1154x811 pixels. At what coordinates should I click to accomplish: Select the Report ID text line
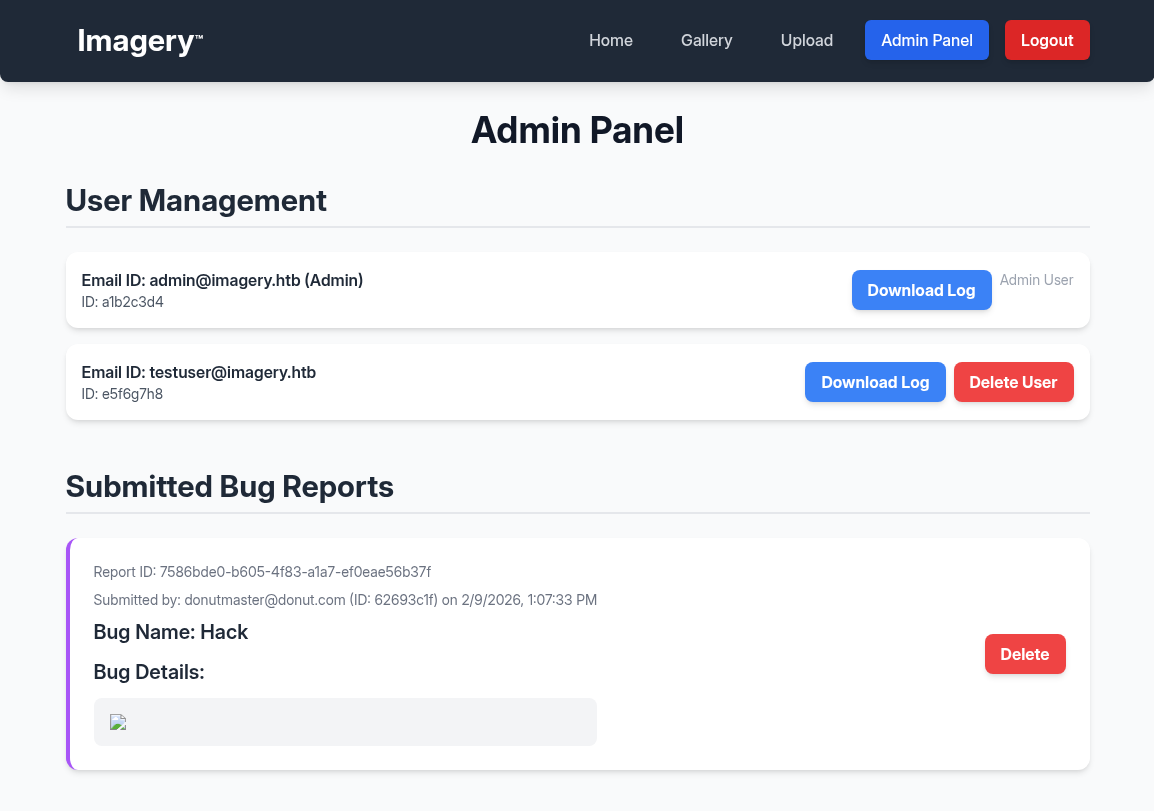coord(262,572)
